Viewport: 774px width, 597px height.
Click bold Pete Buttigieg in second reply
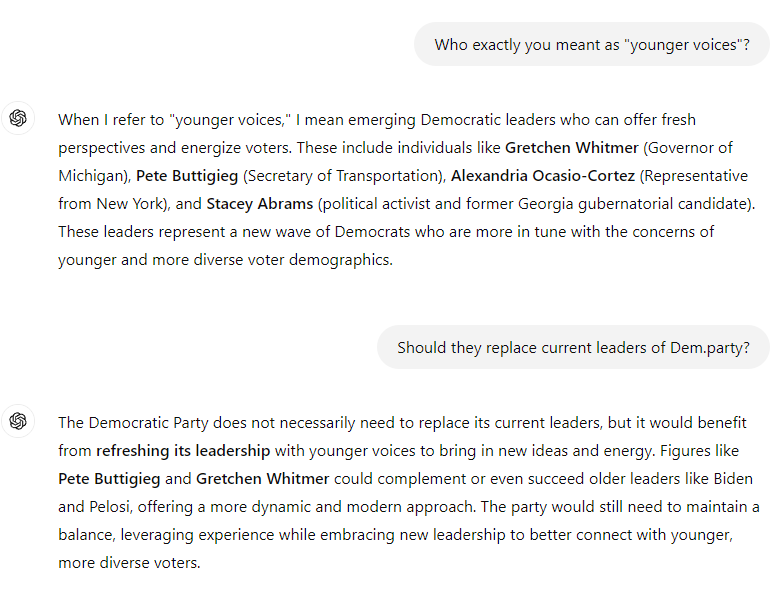(109, 479)
